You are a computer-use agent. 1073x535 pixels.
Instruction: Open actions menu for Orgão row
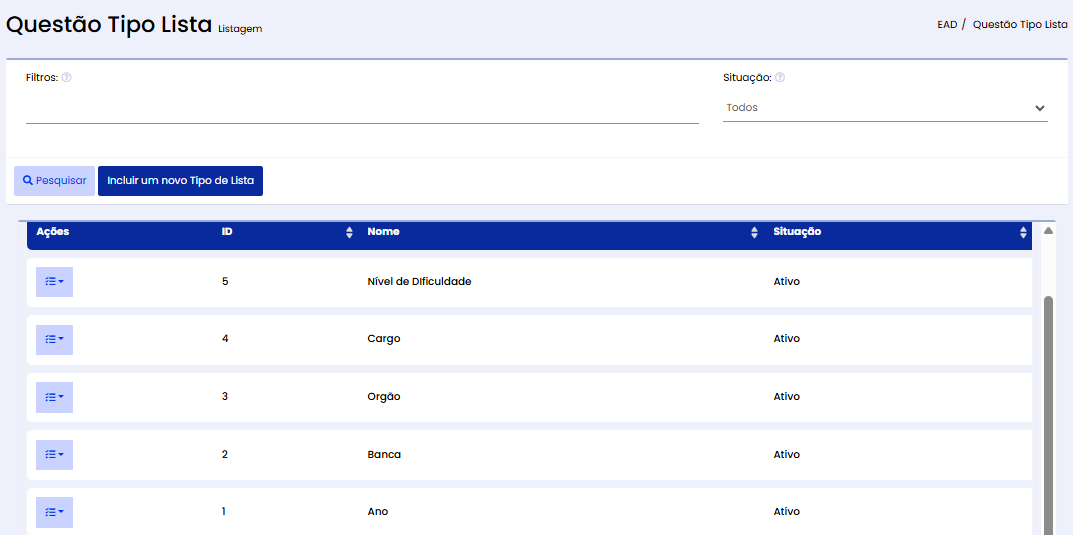pos(54,397)
